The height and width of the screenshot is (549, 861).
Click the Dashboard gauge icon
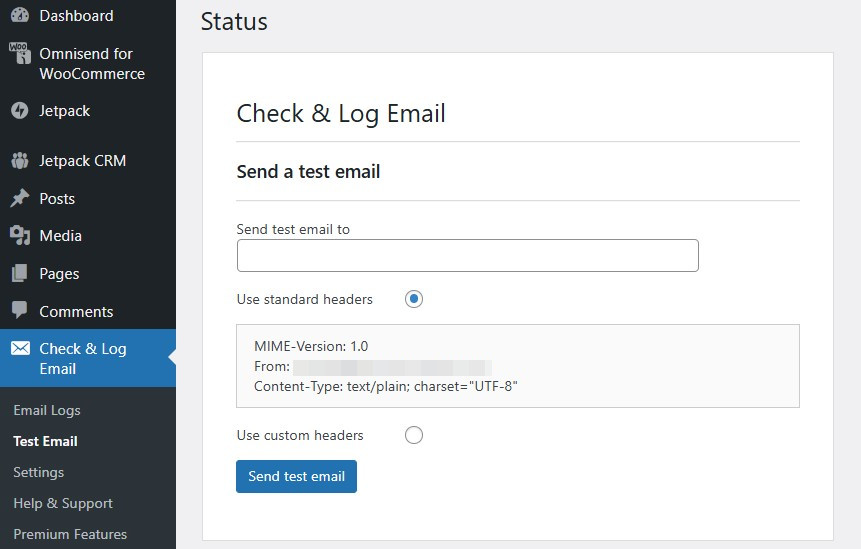(20, 15)
